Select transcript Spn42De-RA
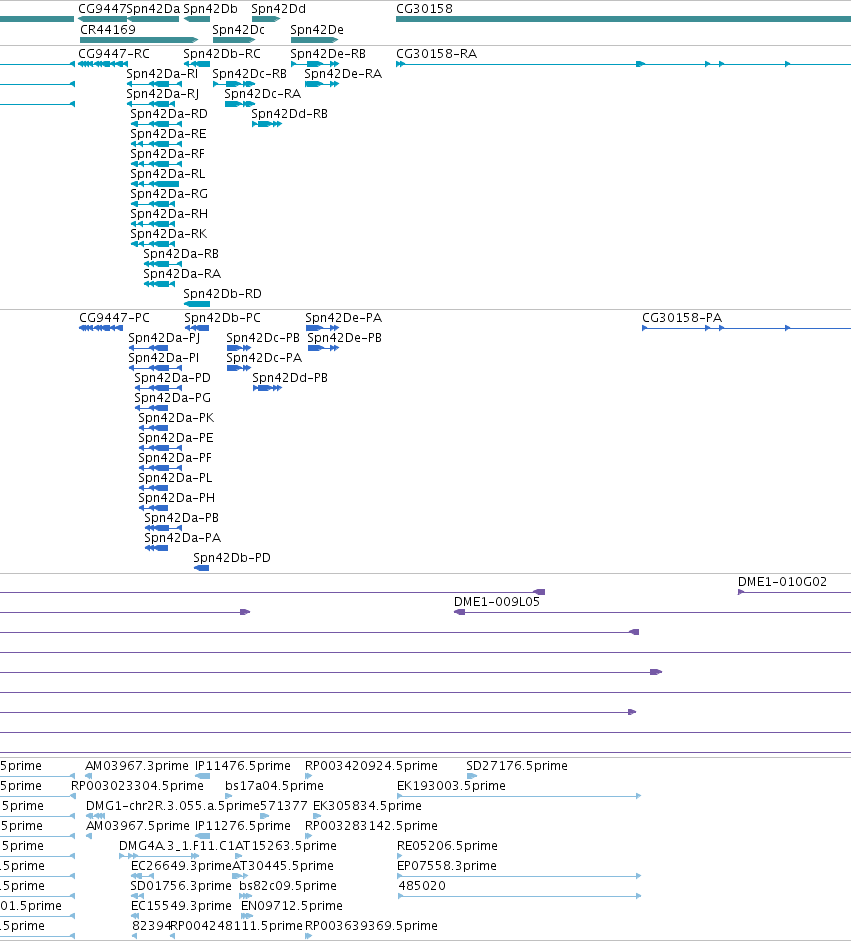The height and width of the screenshot is (941, 851). point(343,73)
